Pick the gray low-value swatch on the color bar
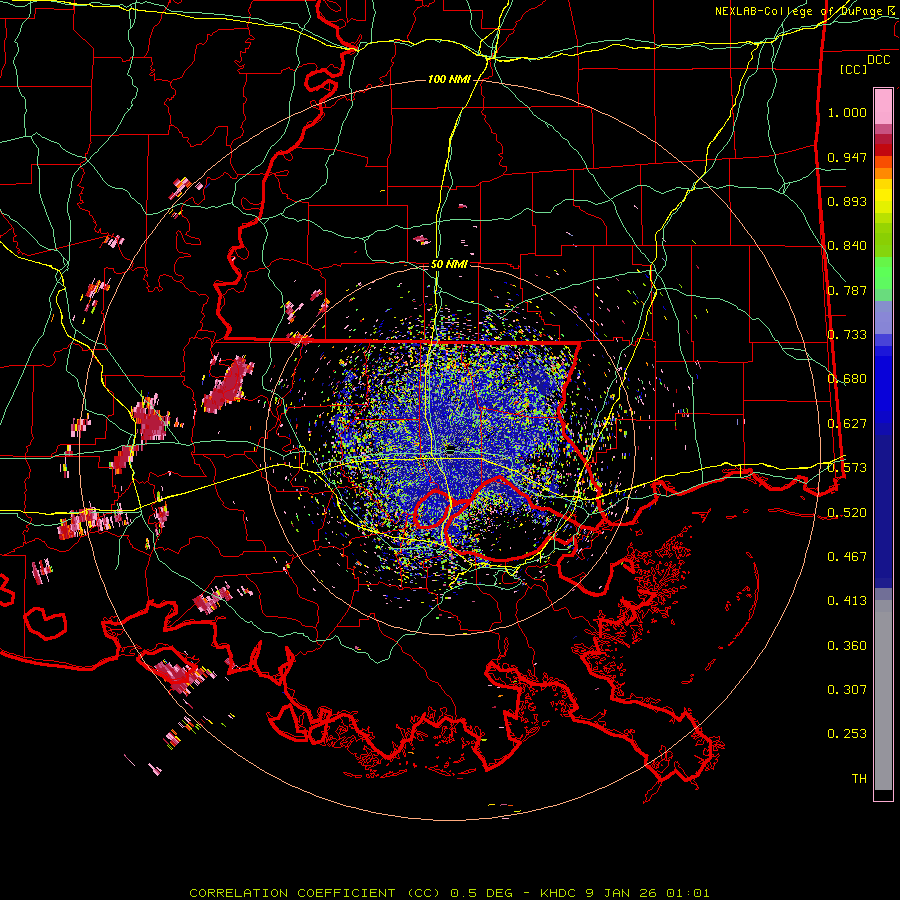Screen dimensions: 900x900 pyautogui.click(x=883, y=695)
